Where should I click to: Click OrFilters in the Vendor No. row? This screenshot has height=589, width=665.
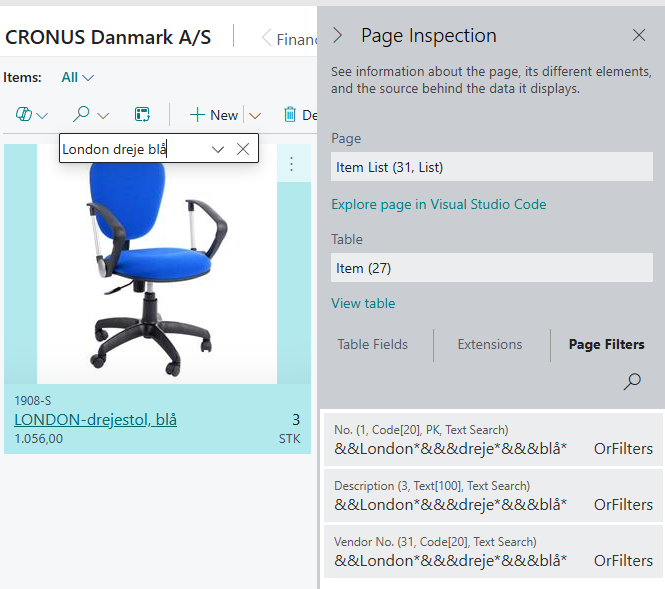pos(623,561)
